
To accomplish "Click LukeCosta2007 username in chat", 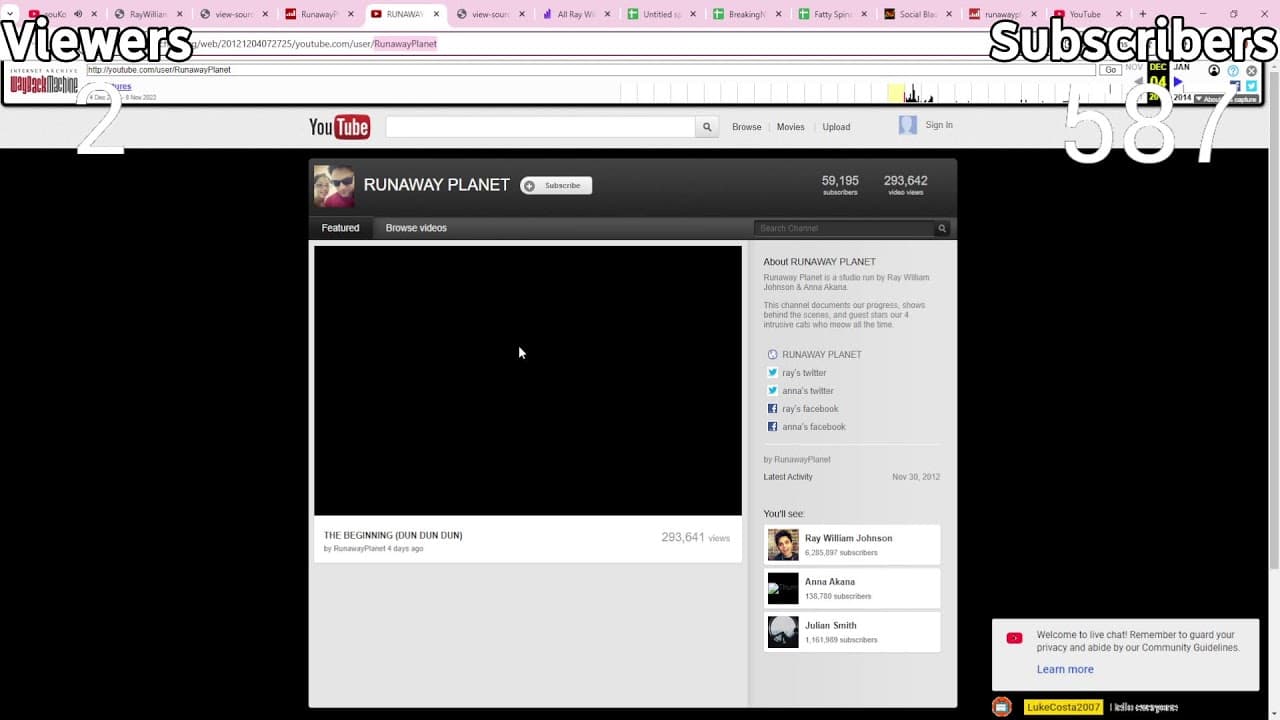I will [x=1062, y=707].
